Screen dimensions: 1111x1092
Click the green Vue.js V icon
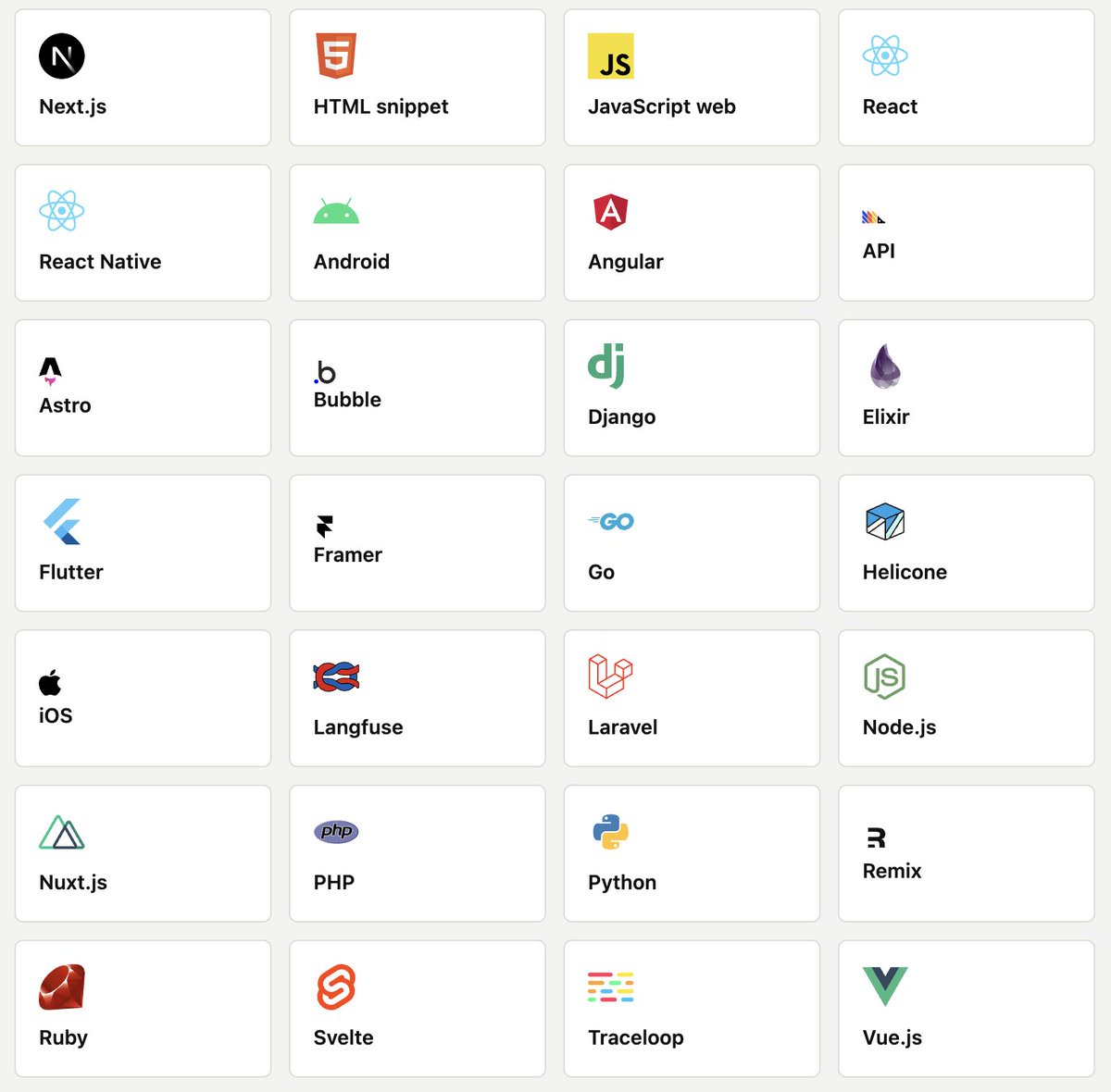pyautogui.click(x=885, y=987)
